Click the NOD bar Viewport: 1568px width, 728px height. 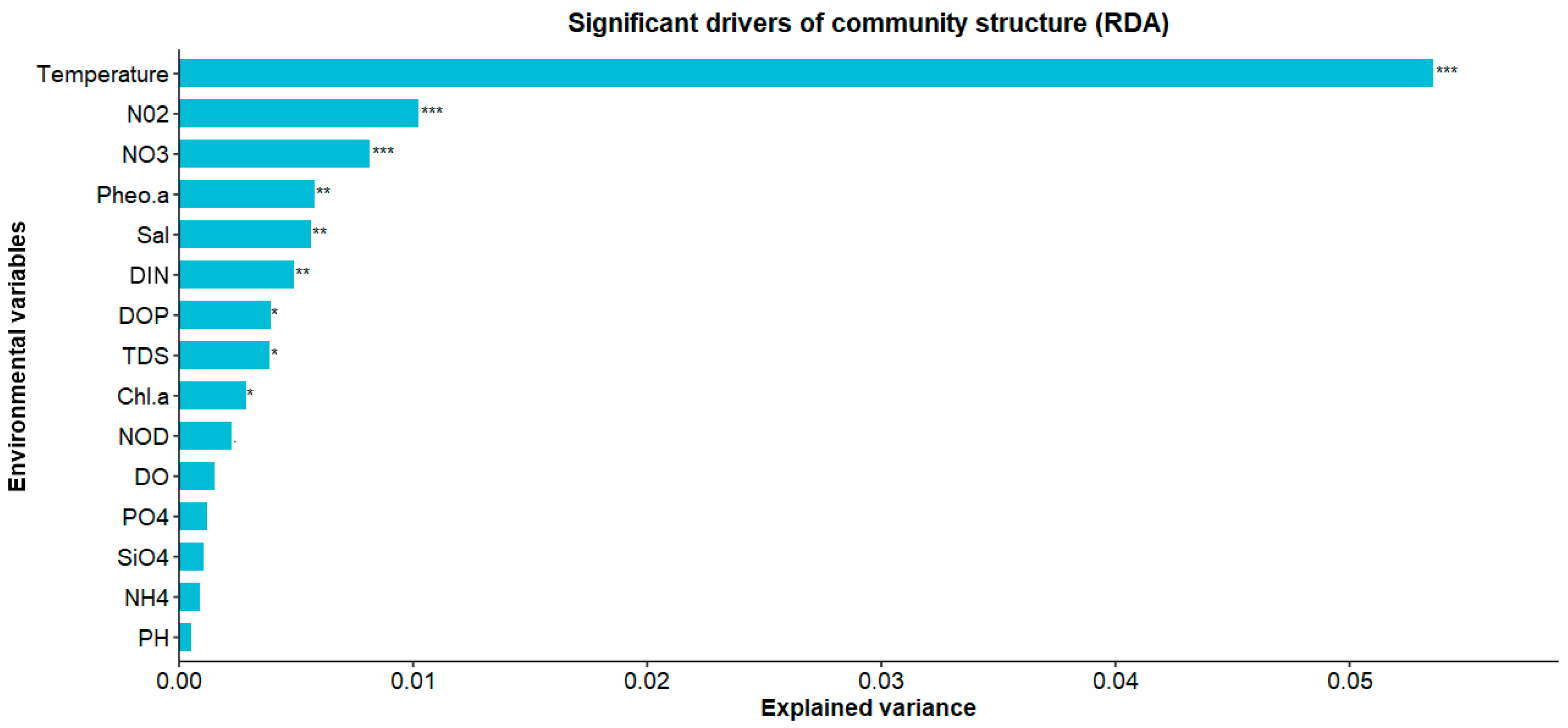(x=206, y=436)
